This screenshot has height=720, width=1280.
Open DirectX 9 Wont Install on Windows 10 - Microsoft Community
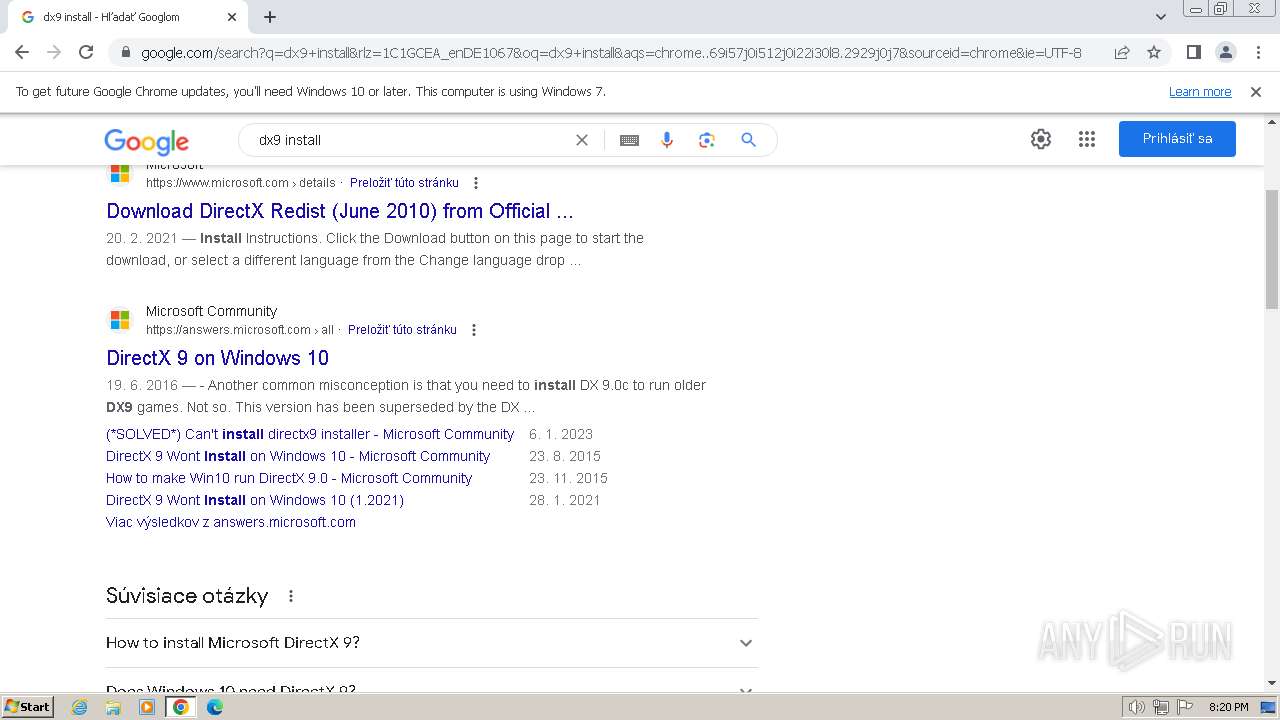pos(298,456)
